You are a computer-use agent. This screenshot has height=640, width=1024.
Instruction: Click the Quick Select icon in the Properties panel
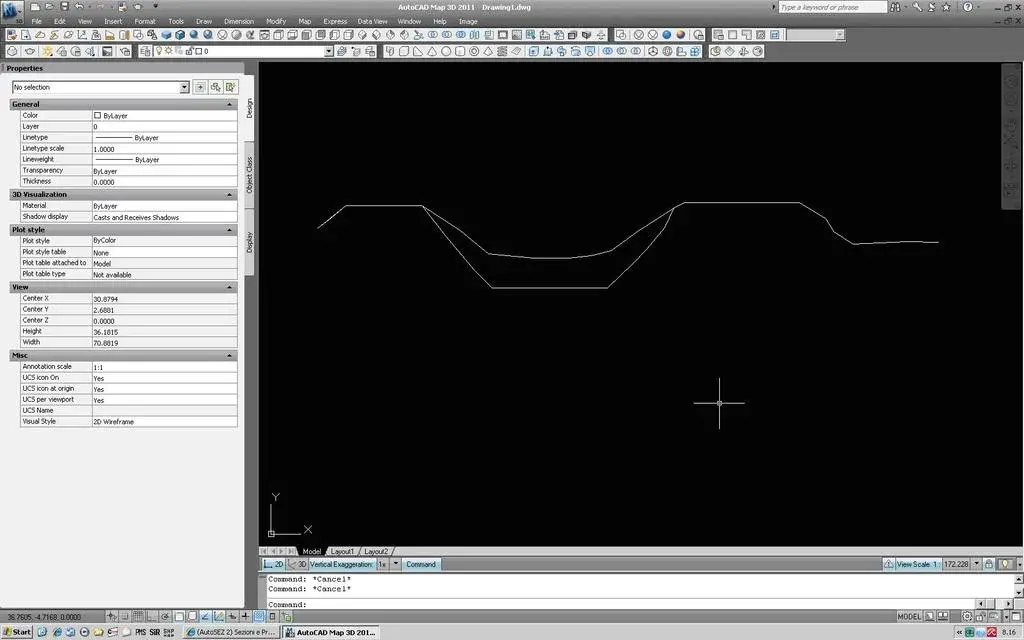point(231,87)
